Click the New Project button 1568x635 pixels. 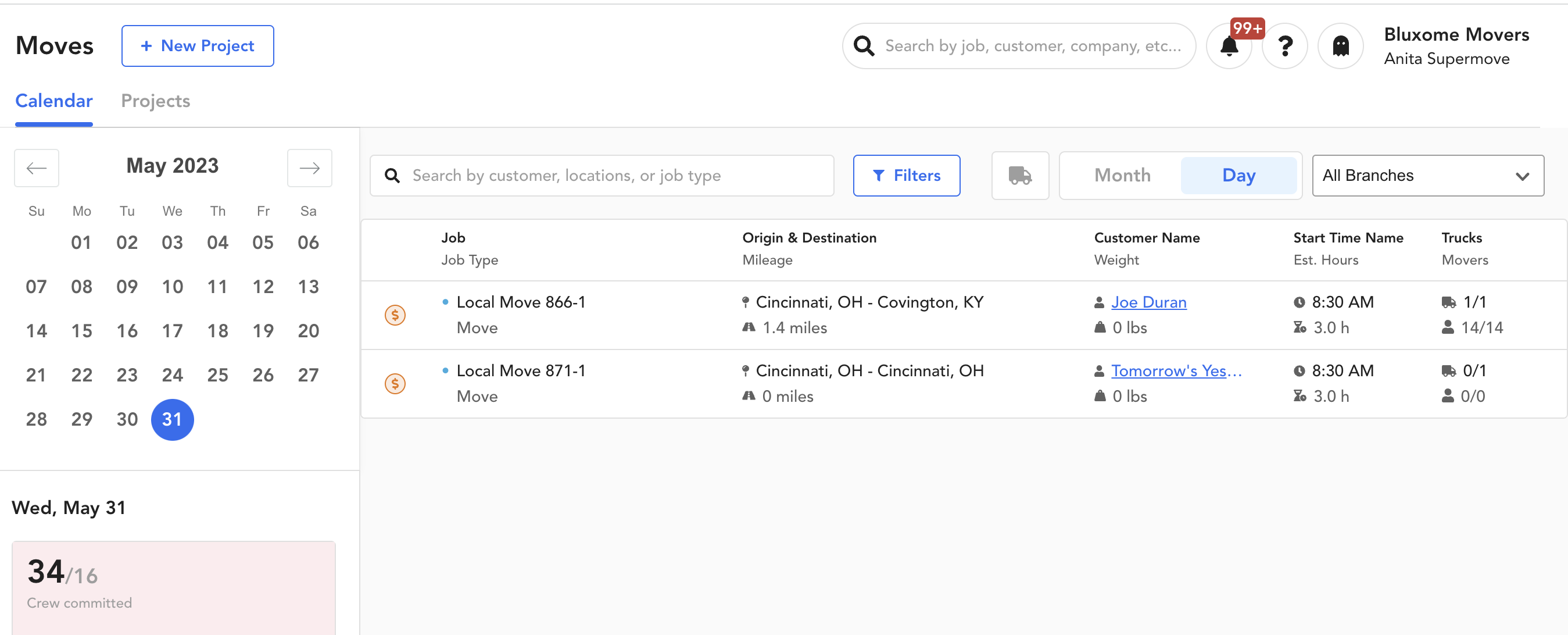[x=197, y=47]
